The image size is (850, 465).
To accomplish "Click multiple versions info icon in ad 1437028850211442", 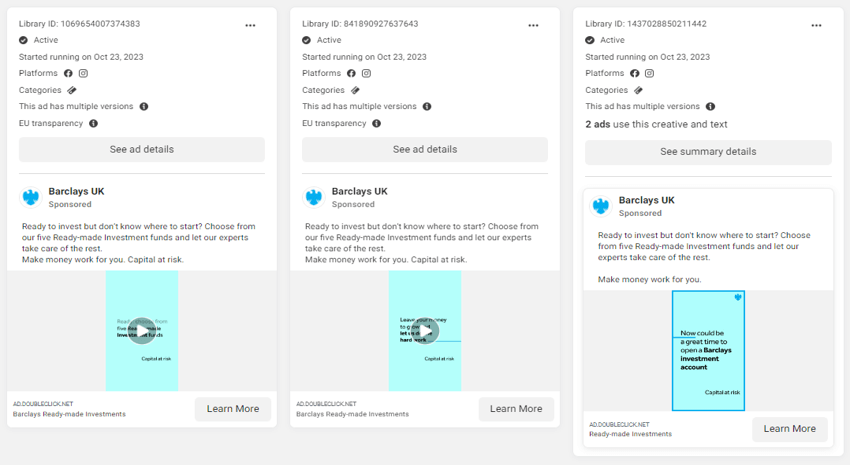I will [x=710, y=106].
